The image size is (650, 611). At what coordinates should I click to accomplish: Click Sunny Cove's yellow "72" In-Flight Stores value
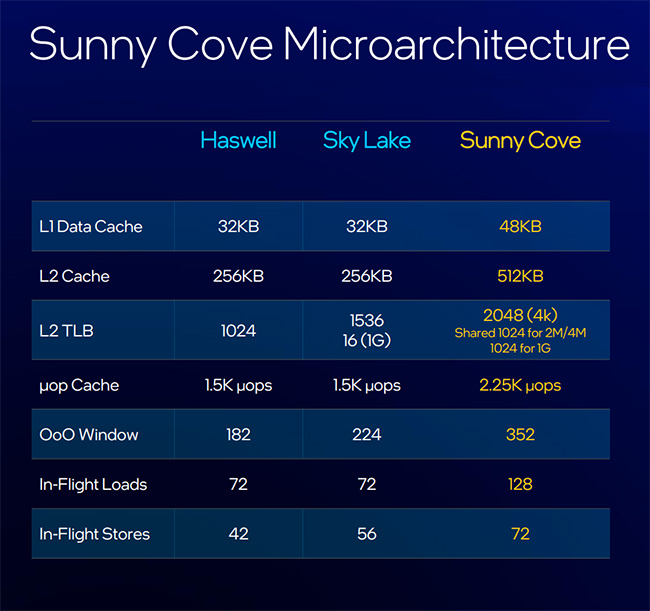[520, 534]
